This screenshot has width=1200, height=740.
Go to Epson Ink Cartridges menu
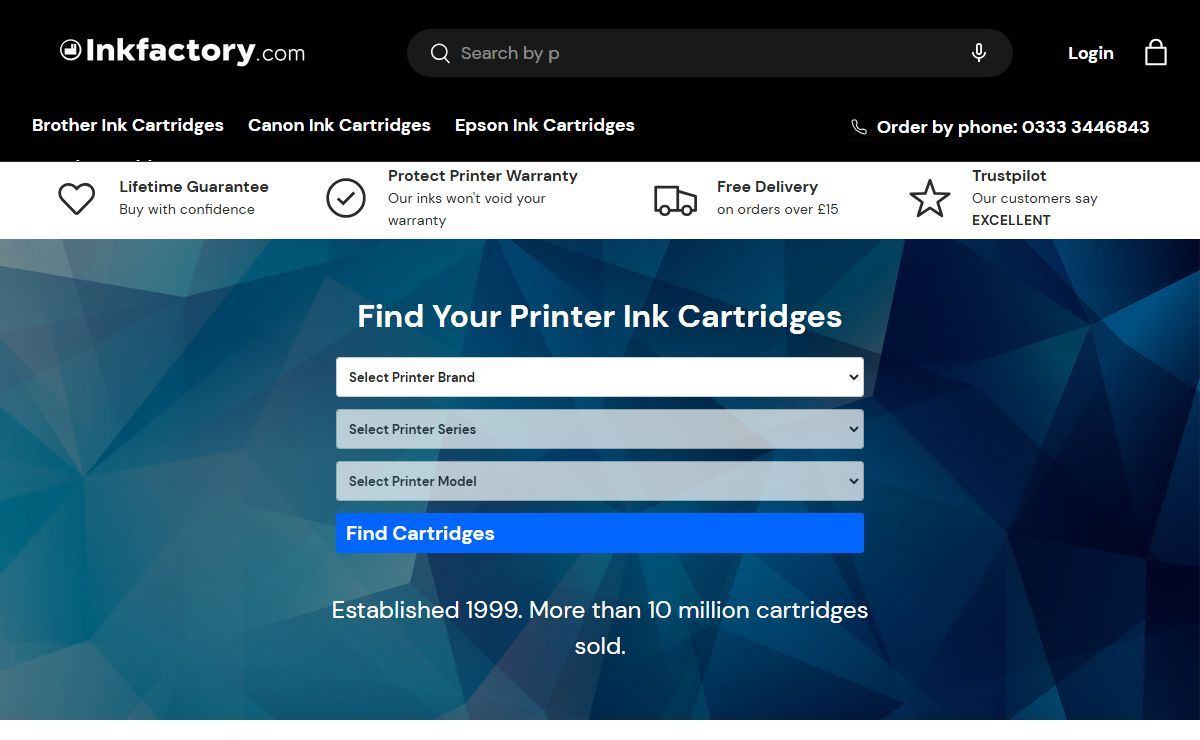[545, 125]
